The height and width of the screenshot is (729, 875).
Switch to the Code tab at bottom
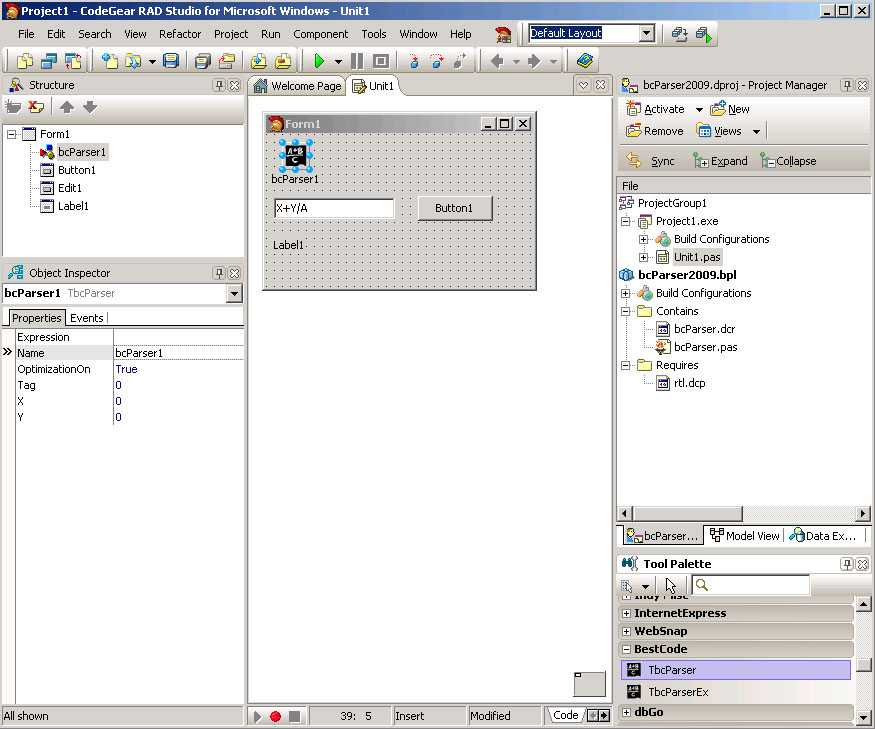(x=565, y=715)
